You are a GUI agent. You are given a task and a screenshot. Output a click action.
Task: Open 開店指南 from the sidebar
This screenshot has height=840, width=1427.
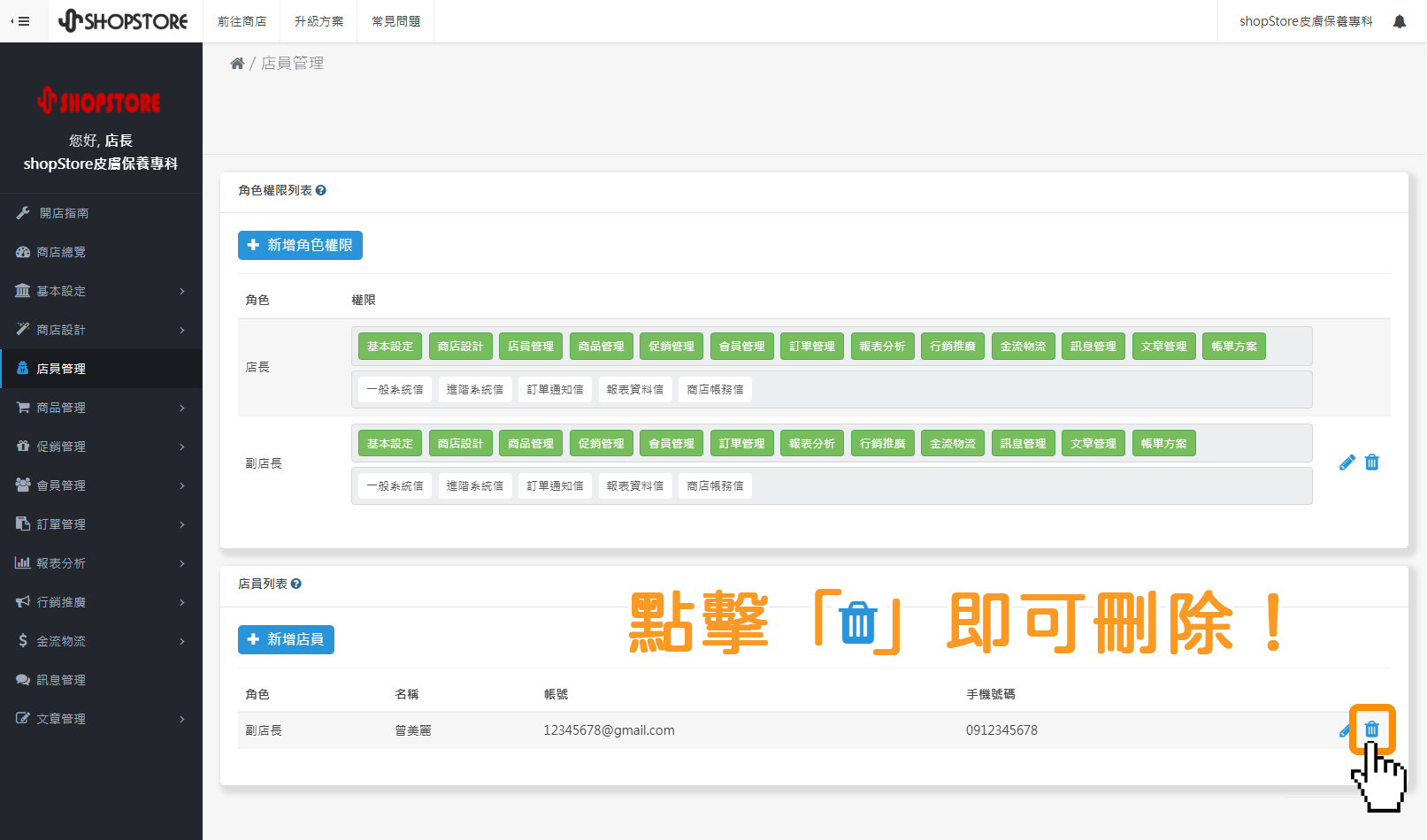101,213
